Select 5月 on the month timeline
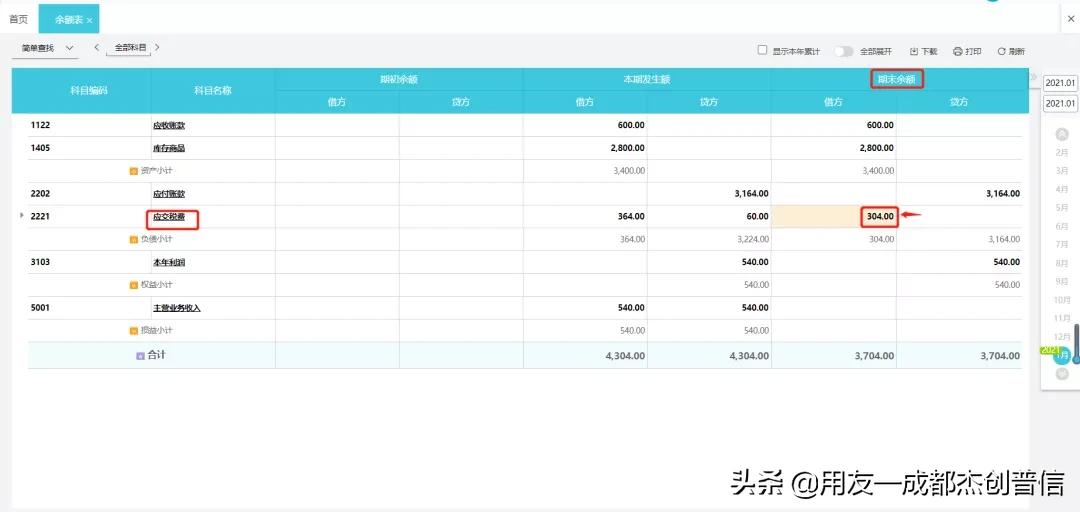 1061,207
